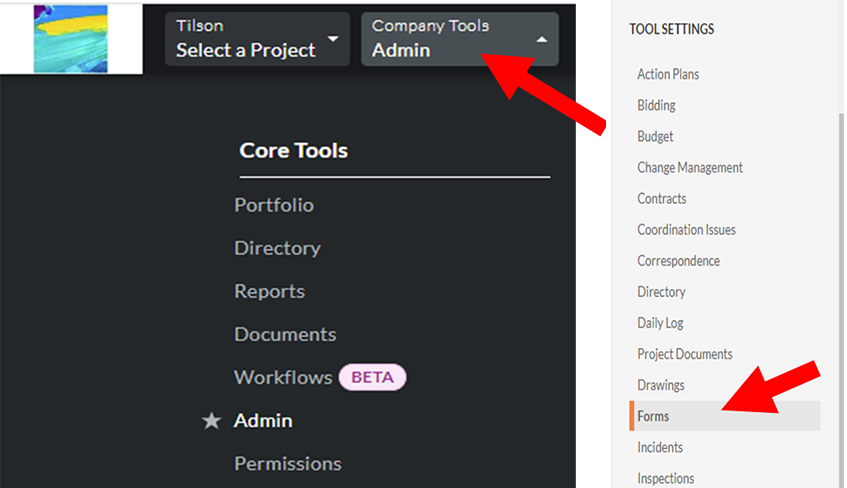Open Budget tool settings
Viewport: 847px width, 488px height.
pyautogui.click(x=655, y=136)
